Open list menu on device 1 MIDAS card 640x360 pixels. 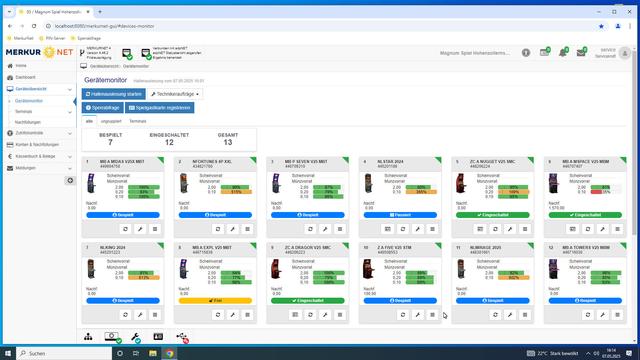point(155,229)
